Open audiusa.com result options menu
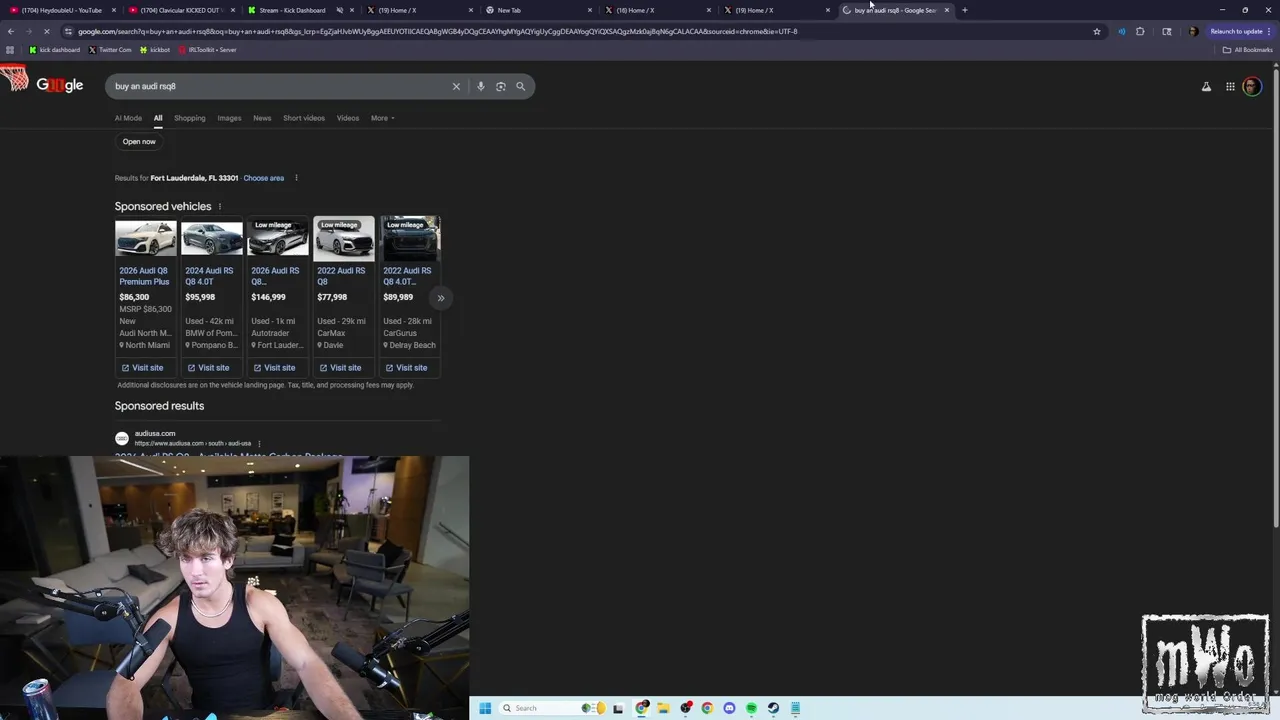 [x=259, y=444]
